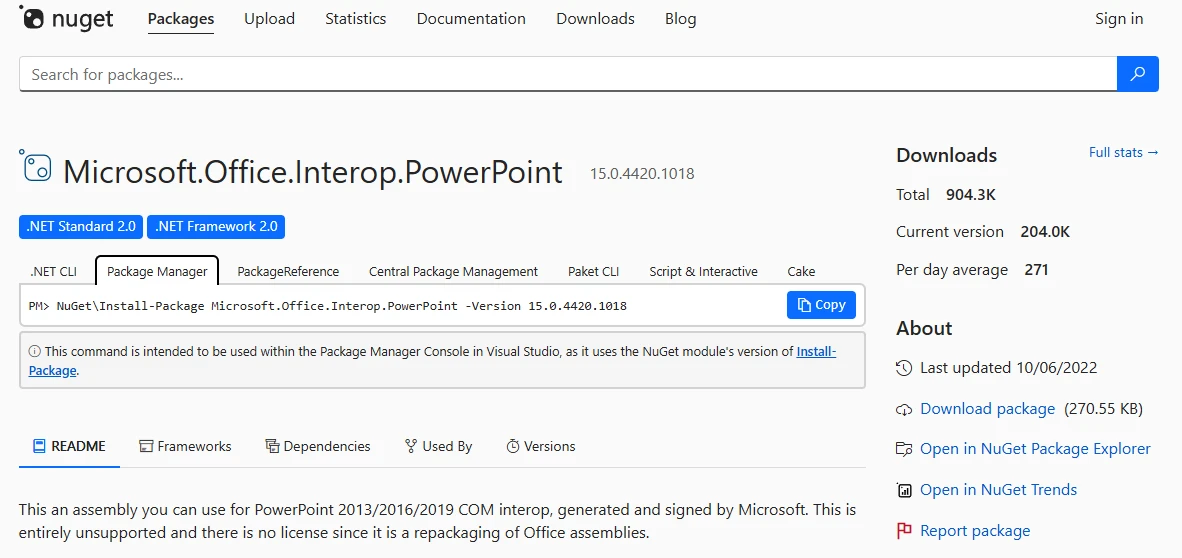Select the PackageReference tab
The height and width of the screenshot is (558, 1182).
pyautogui.click(x=288, y=271)
